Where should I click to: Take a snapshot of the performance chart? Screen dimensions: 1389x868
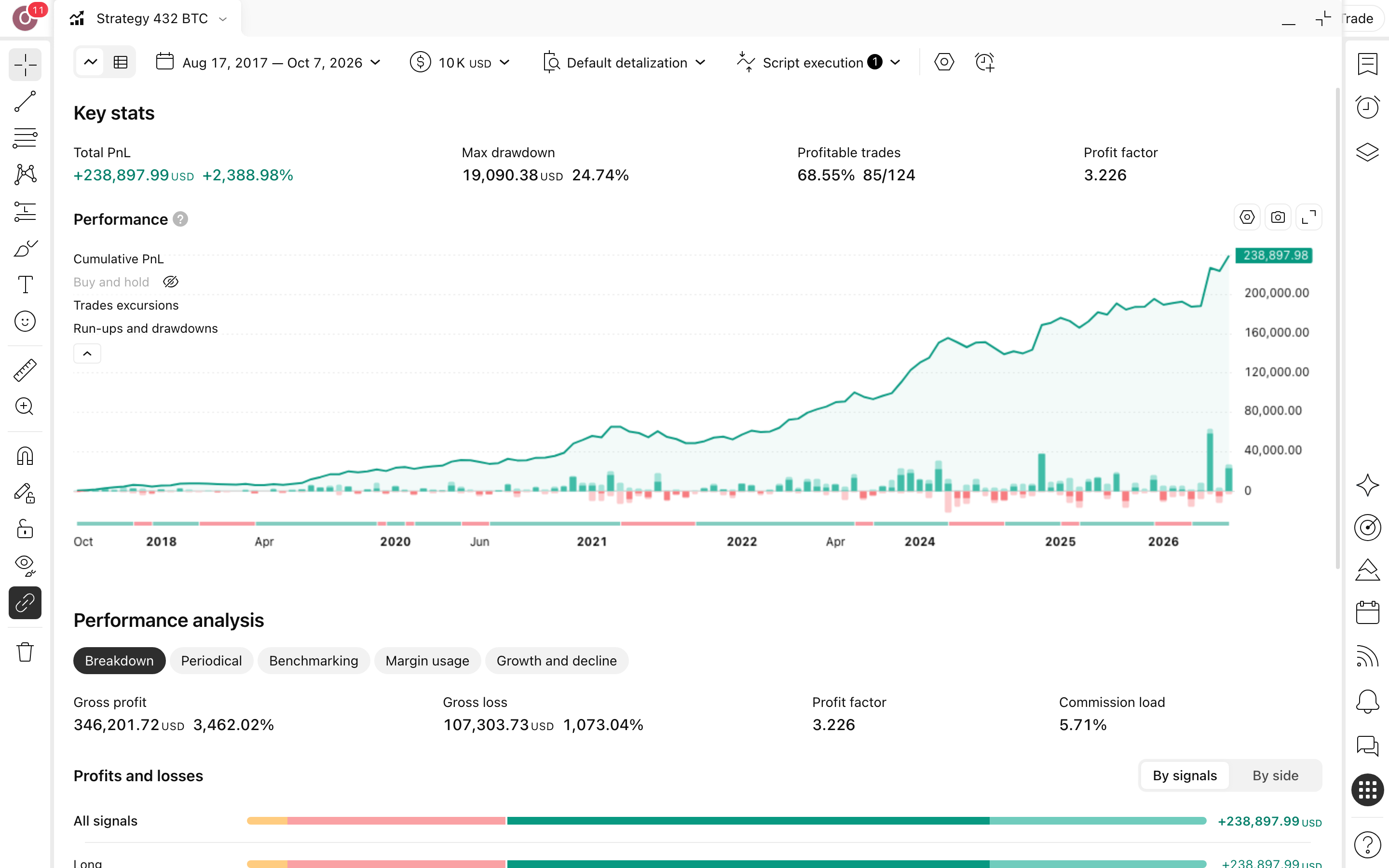1278,217
